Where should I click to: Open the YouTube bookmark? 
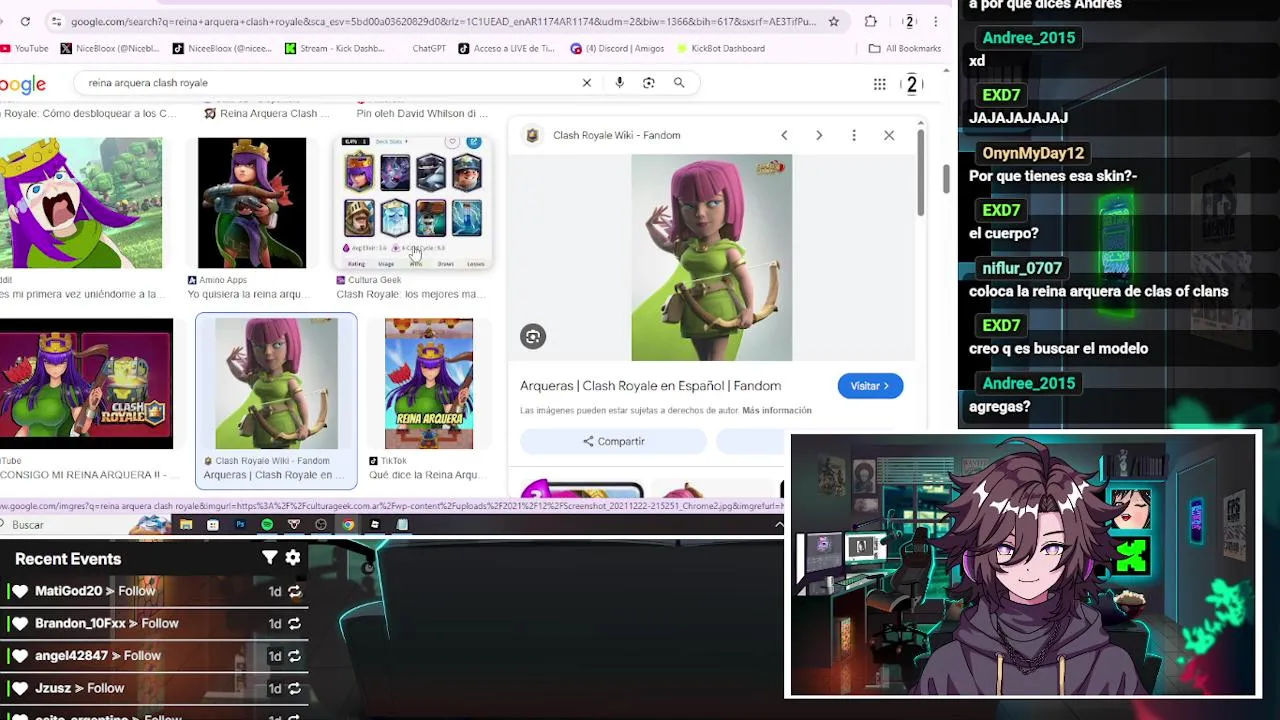pos(25,48)
